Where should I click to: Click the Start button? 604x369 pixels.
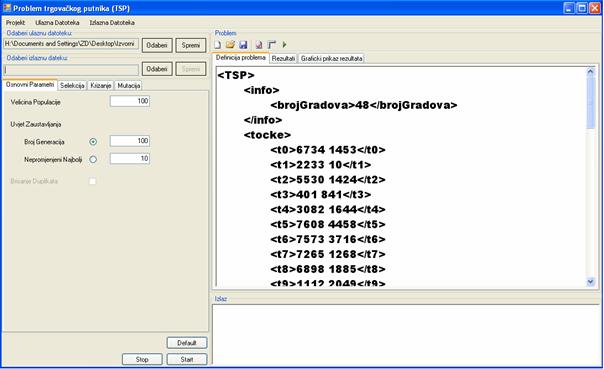tap(187, 359)
